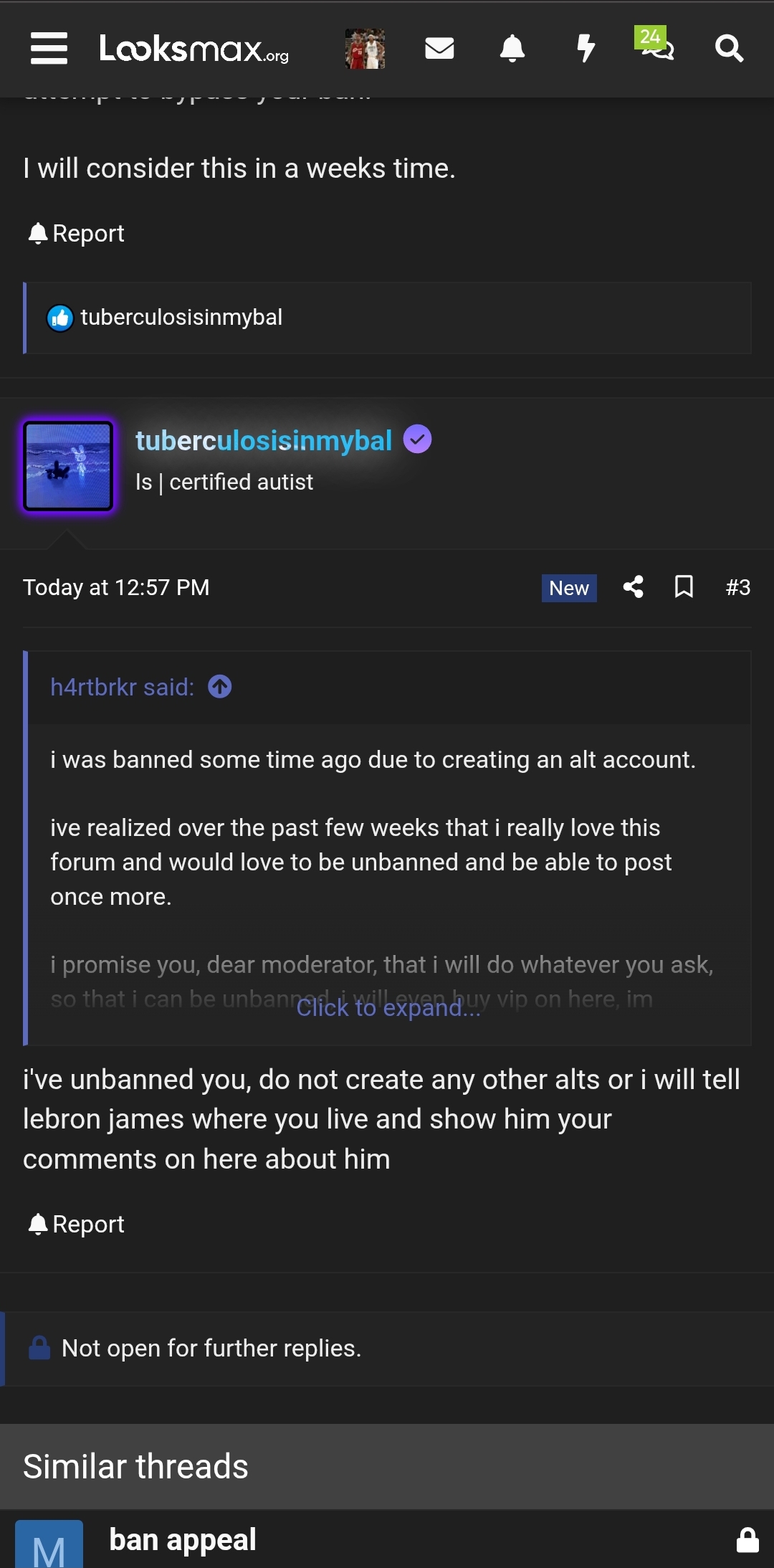Open the hamburger navigation menu
This screenshot has height=1568, width=774.
[48, 48]
